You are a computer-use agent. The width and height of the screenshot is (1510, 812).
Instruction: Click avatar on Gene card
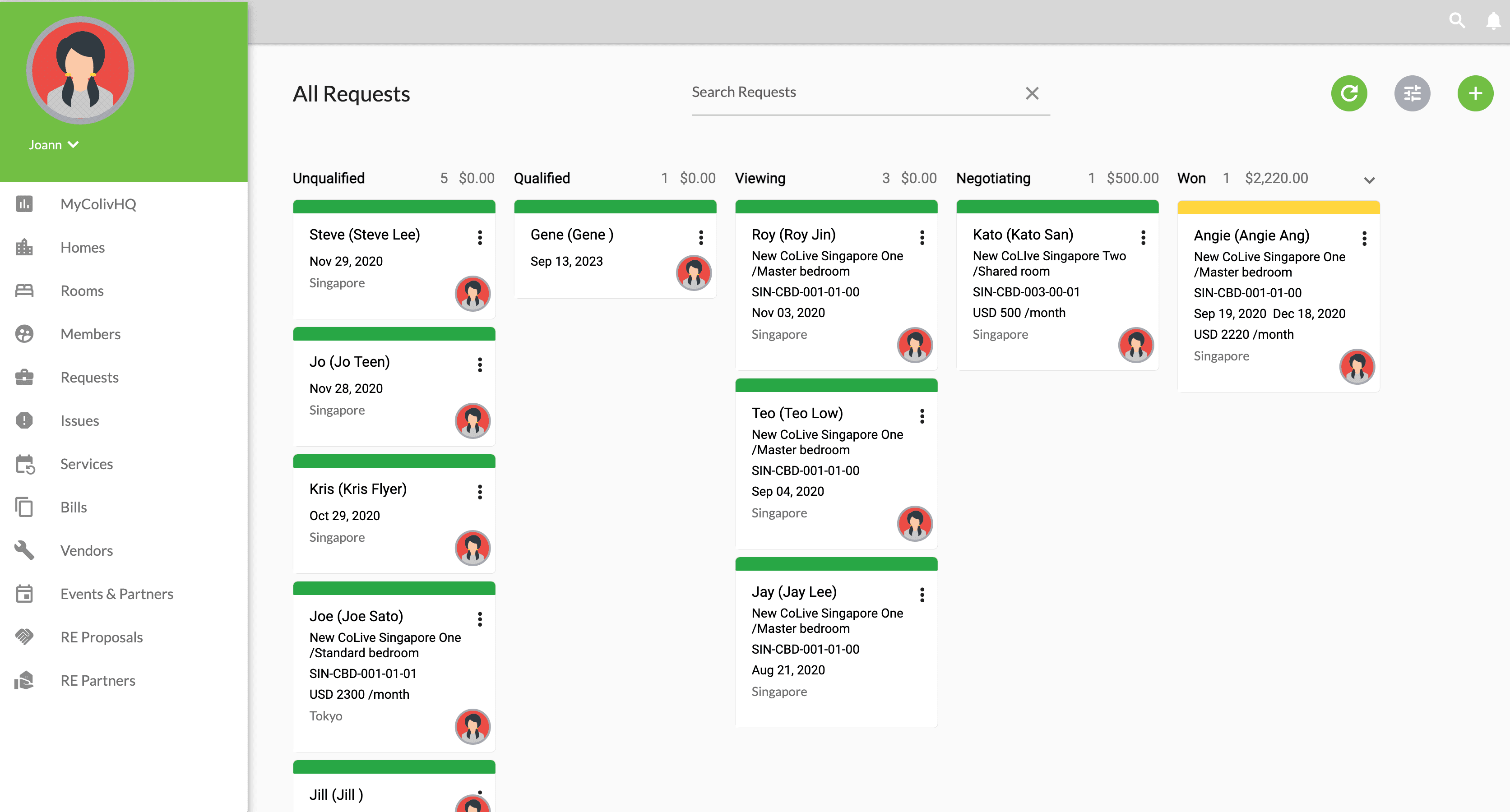click(694, 272)
